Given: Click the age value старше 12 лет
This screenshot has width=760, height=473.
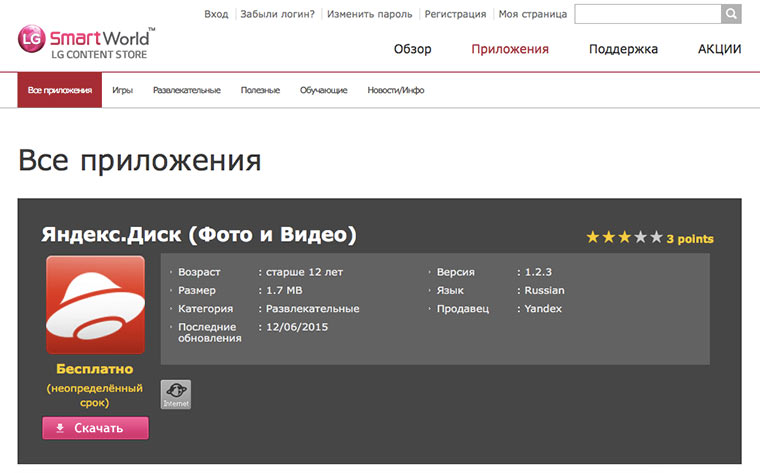Looking at the screenshot, I should 304,272.
